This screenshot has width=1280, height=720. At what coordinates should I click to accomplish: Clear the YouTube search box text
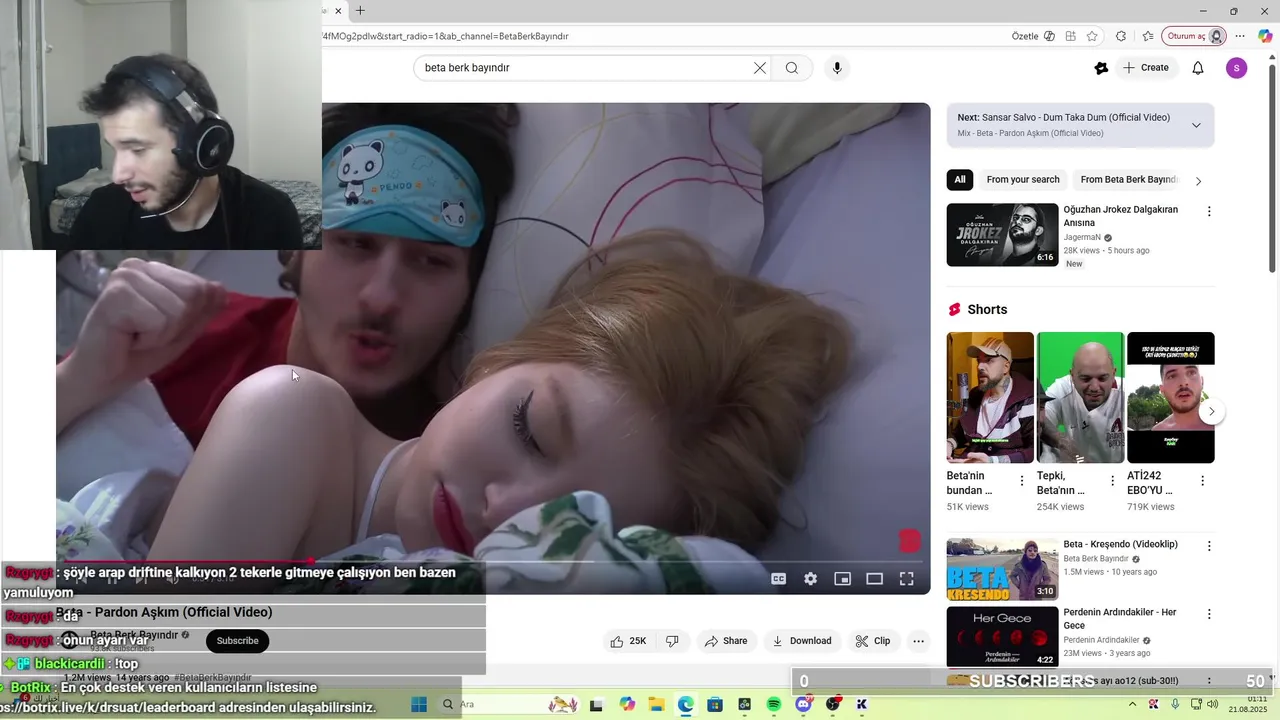pyautogui.click(x=760, y=68)
